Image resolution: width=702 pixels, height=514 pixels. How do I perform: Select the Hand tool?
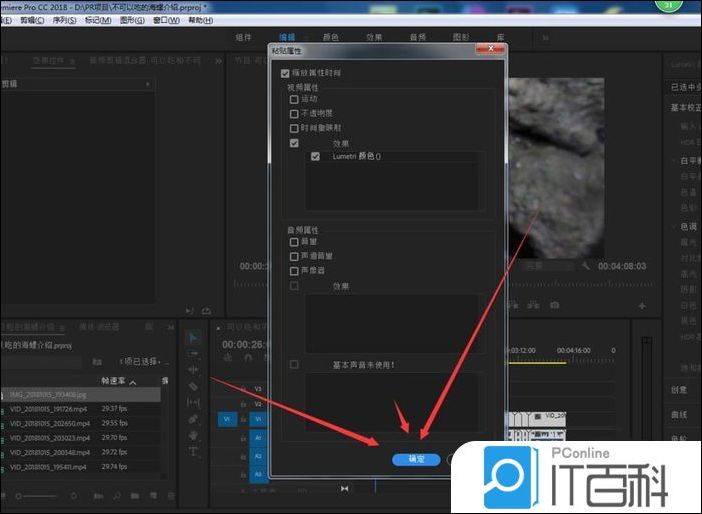point(194,435)
